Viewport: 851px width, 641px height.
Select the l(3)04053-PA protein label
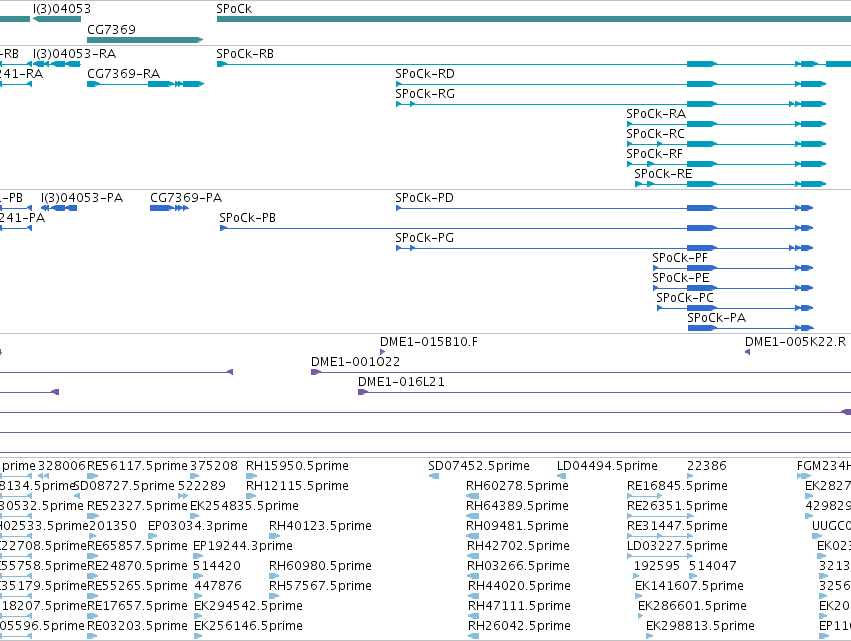pyautogui.click(x=82, y=198)
